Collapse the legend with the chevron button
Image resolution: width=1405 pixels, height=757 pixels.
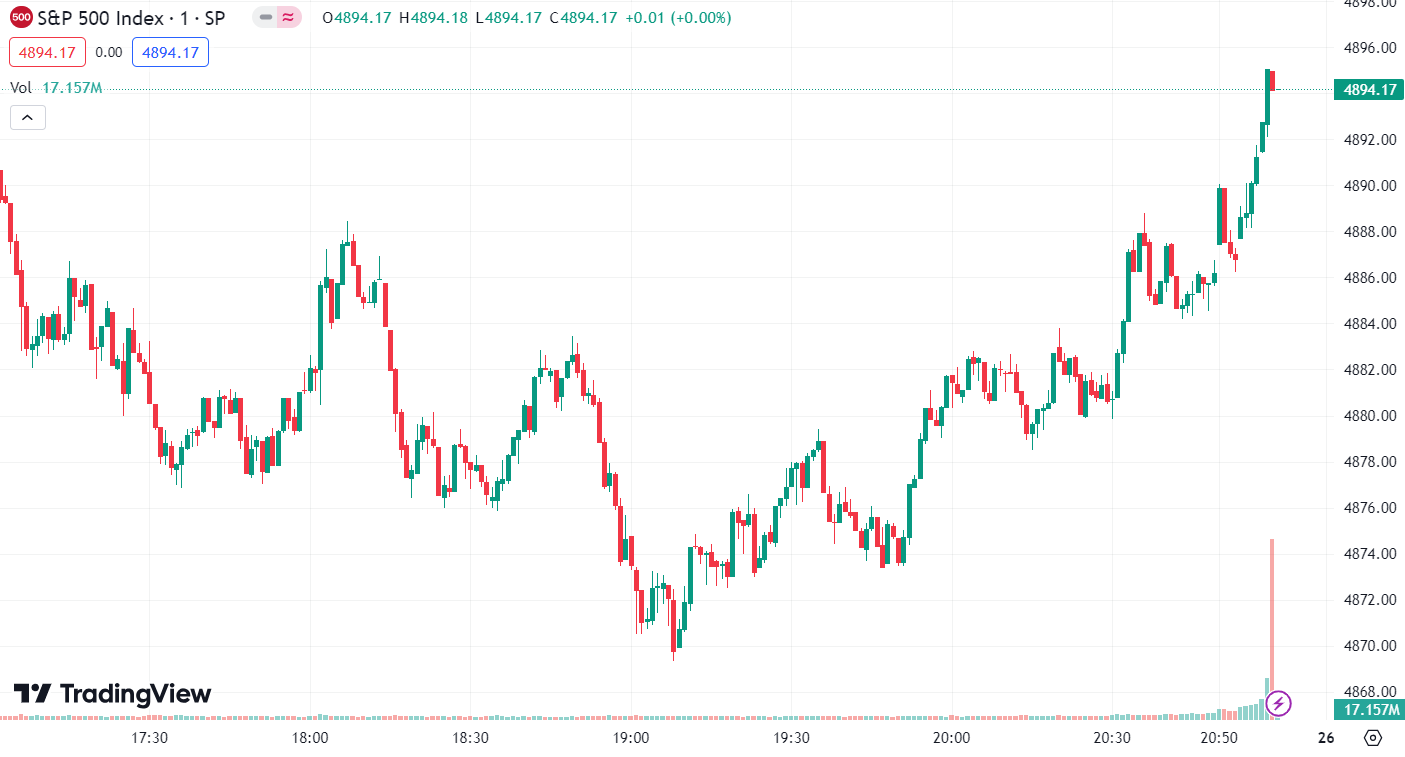coord(27,118)
